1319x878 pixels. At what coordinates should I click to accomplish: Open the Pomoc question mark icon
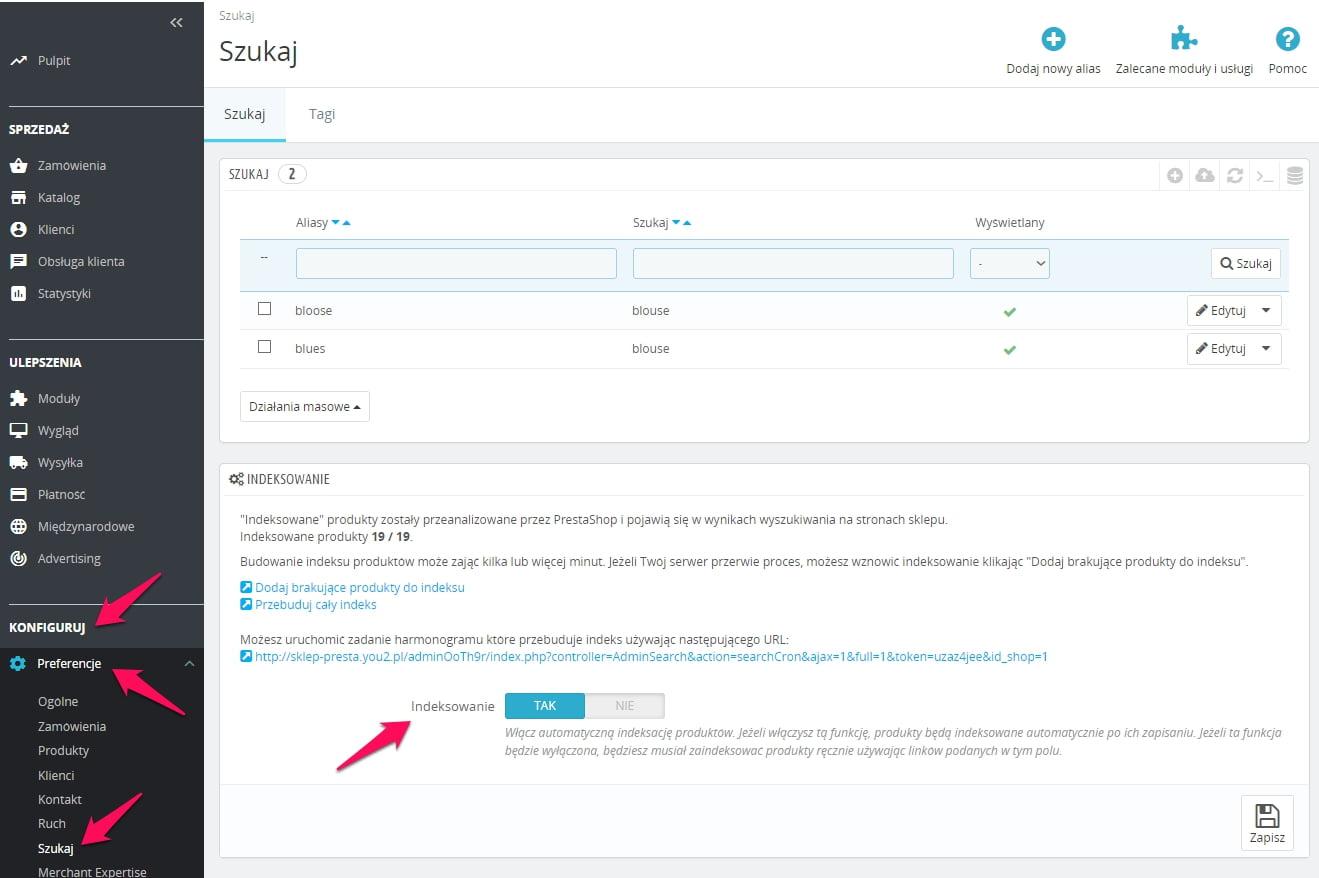[x=1287, y=39]
